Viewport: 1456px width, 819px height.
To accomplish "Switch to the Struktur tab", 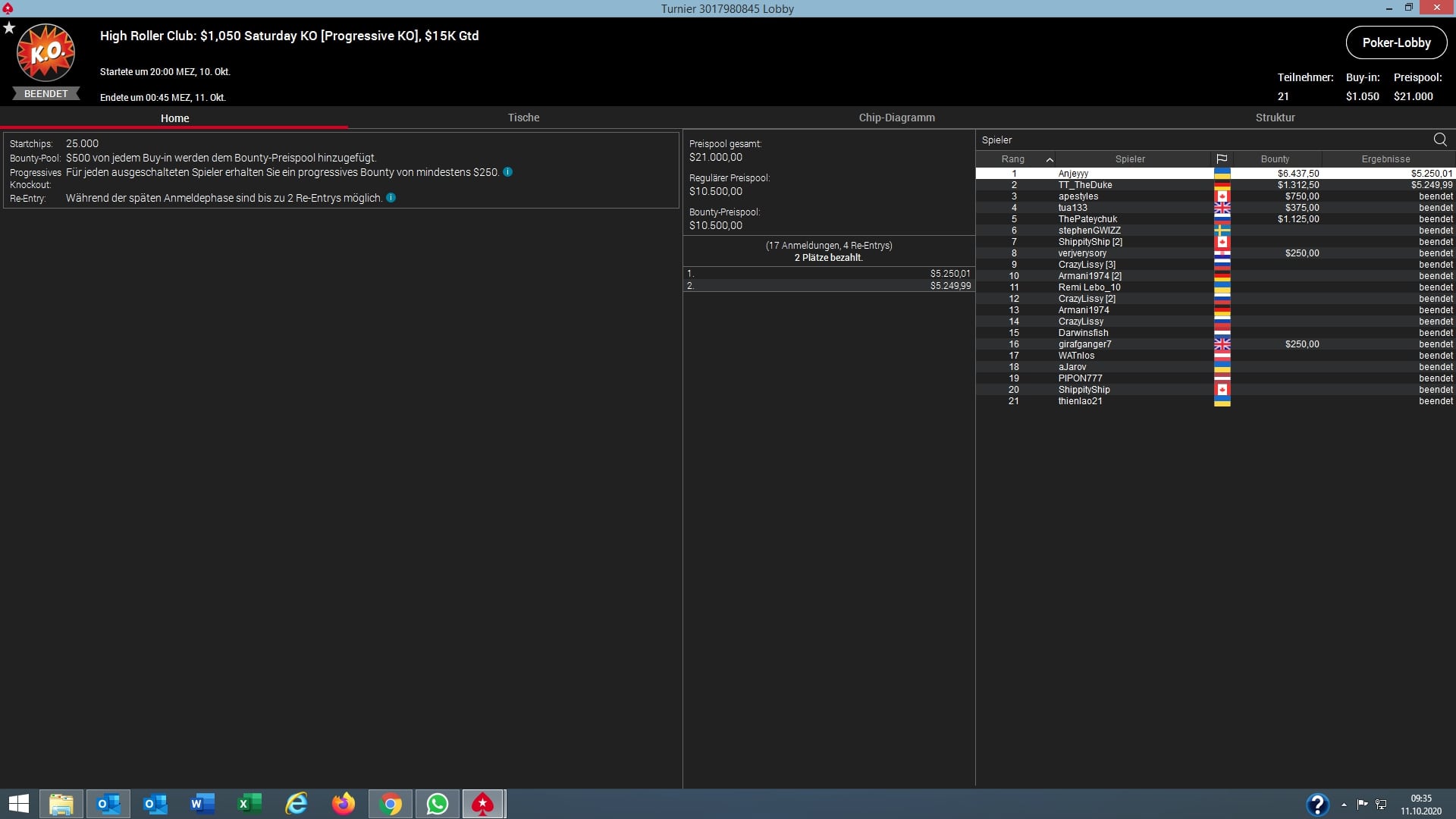I will coord(1275,118).
